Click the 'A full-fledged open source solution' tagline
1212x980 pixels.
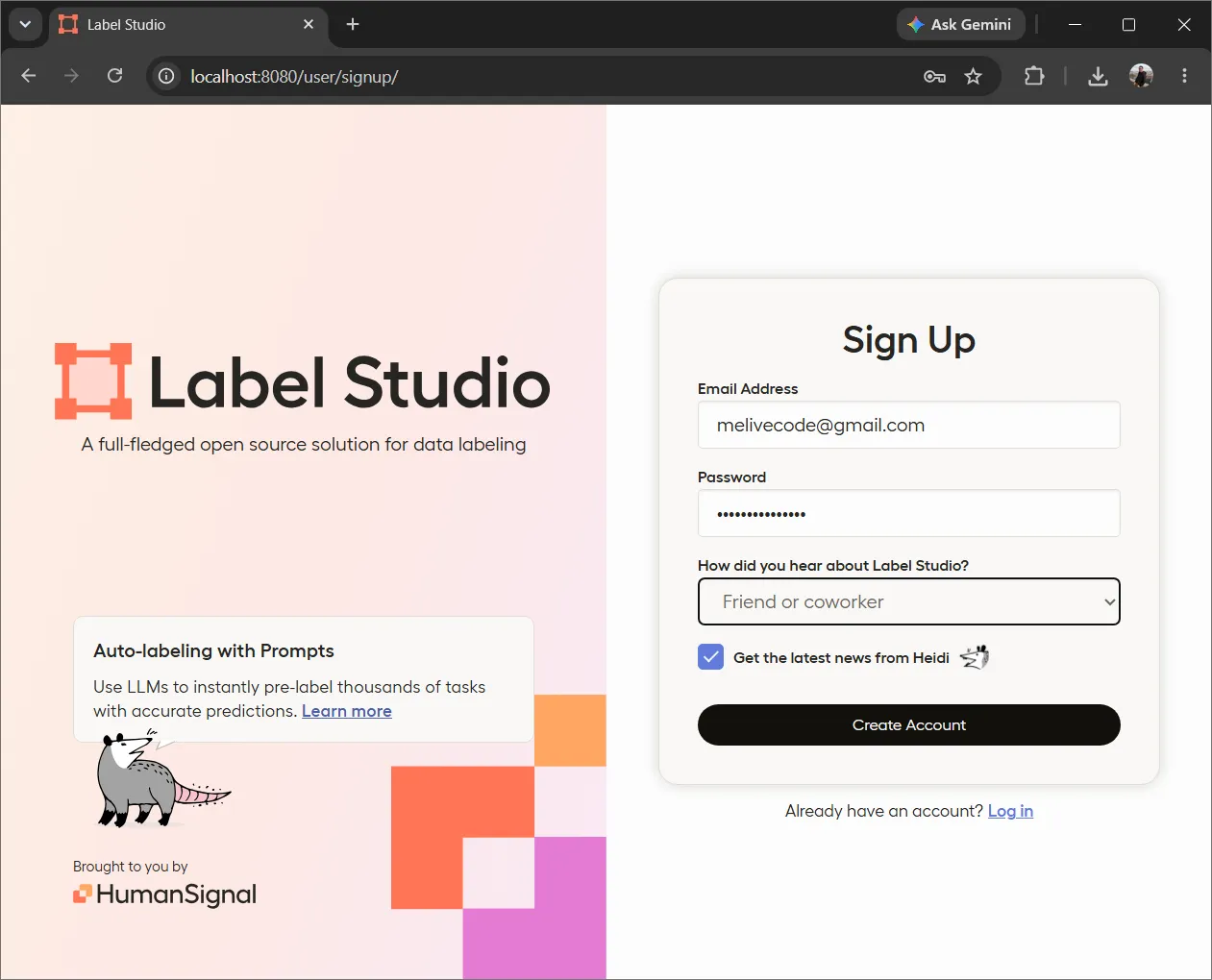pyautogui.click(x=304, y=444)
